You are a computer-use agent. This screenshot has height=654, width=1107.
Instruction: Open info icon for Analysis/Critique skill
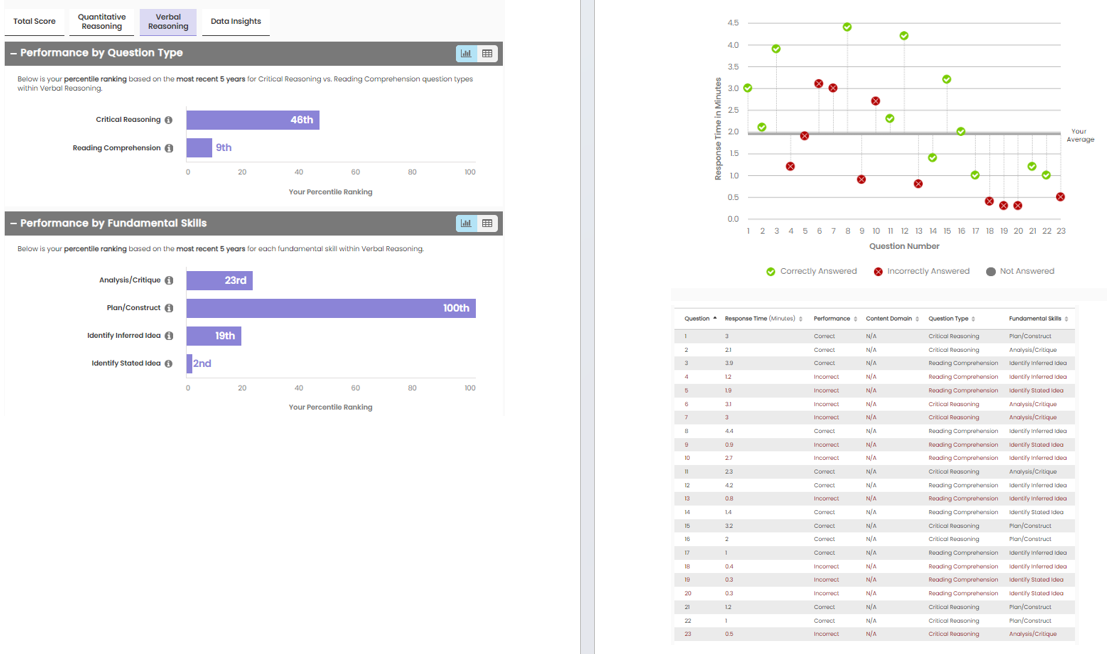pos(168,281)
